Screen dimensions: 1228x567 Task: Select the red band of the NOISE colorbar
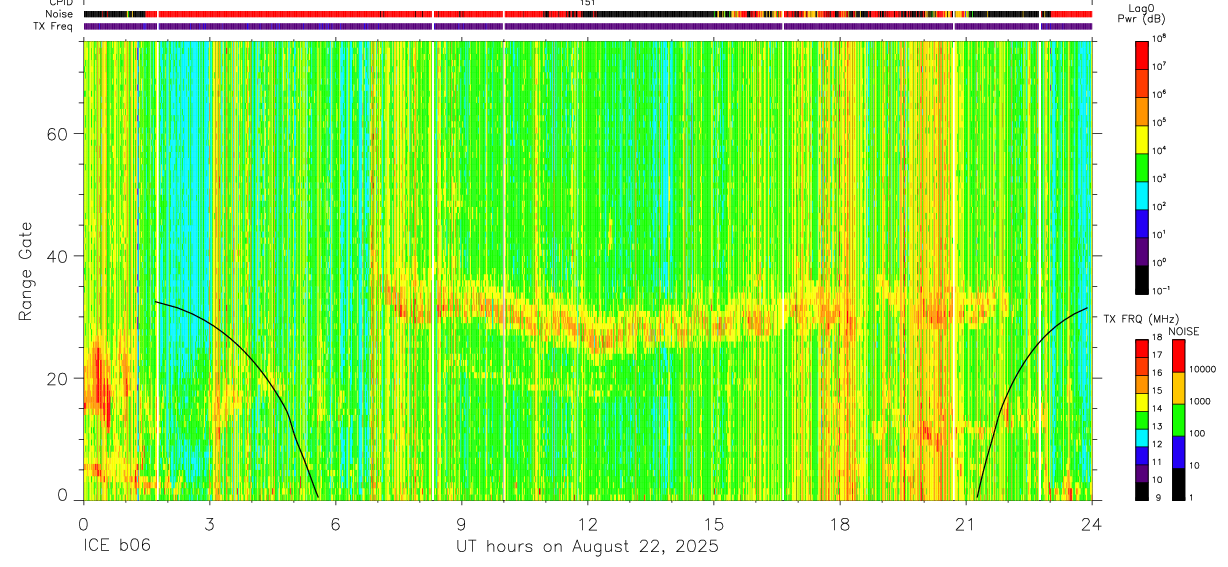pyautogui.click(x=1179, y=356)
